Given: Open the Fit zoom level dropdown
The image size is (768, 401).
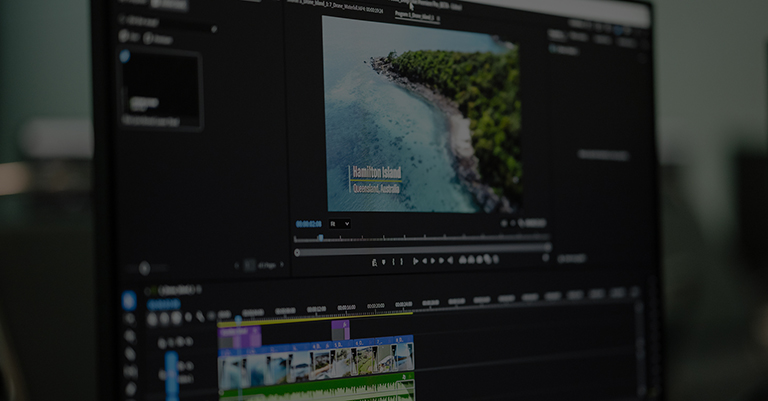Looking at the screenshot, I should coord(339,224).
